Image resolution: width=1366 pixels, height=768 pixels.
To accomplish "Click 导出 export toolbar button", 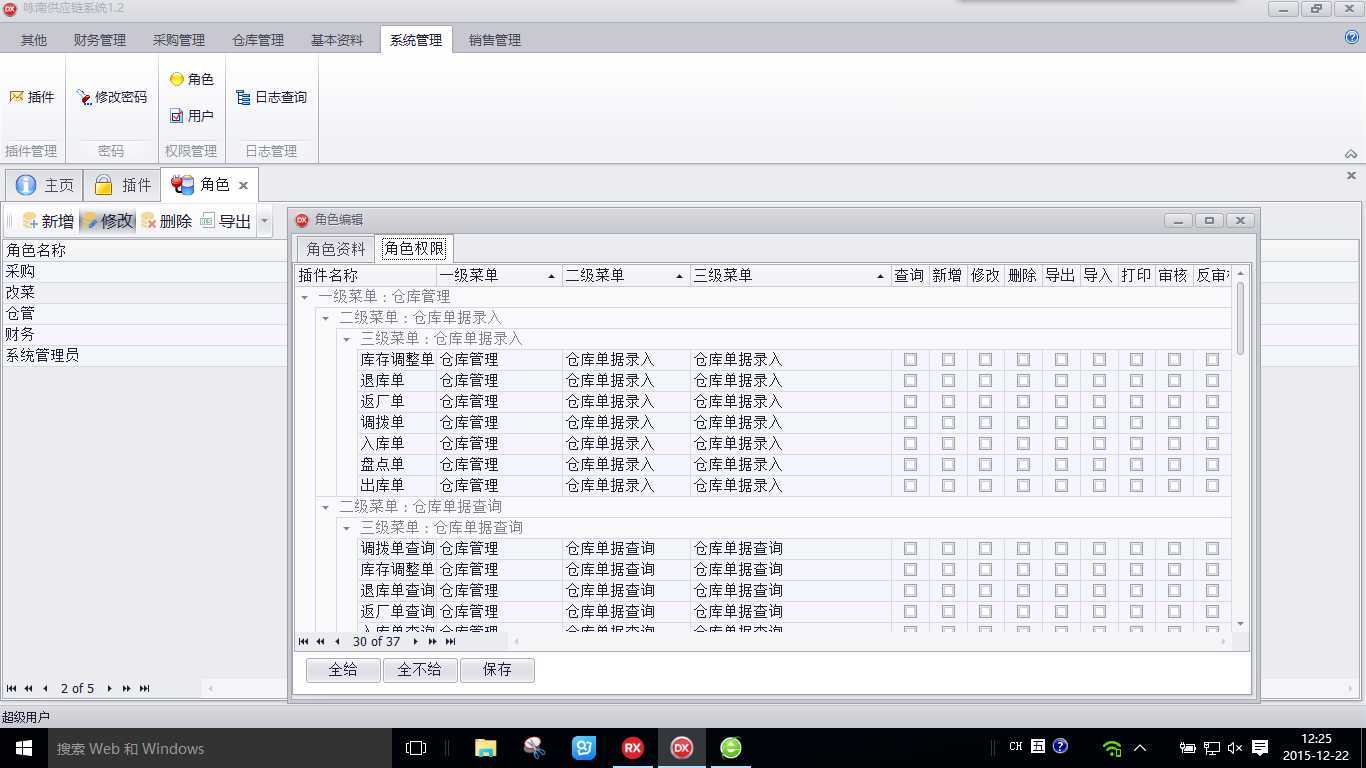I will [226, 221].
